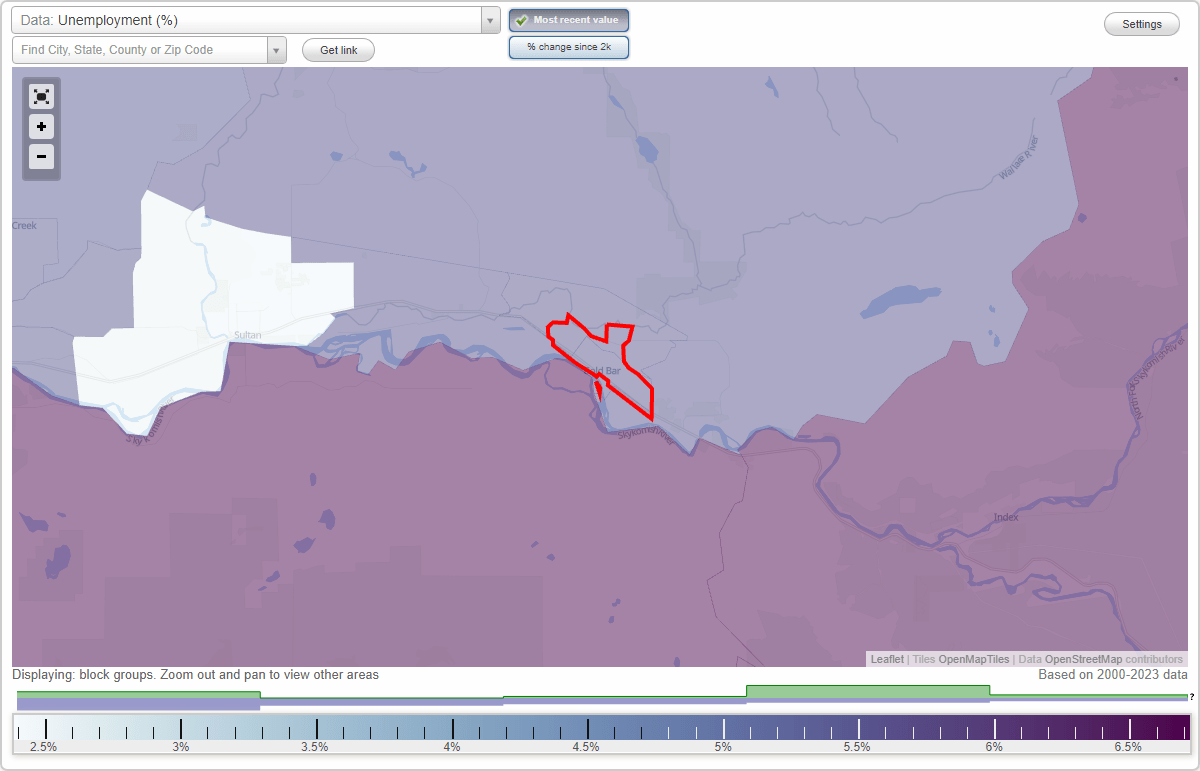The height and width of the screenshot is (771, 1200).
Task: Select Most recent value option
Action: click(569, 20)
